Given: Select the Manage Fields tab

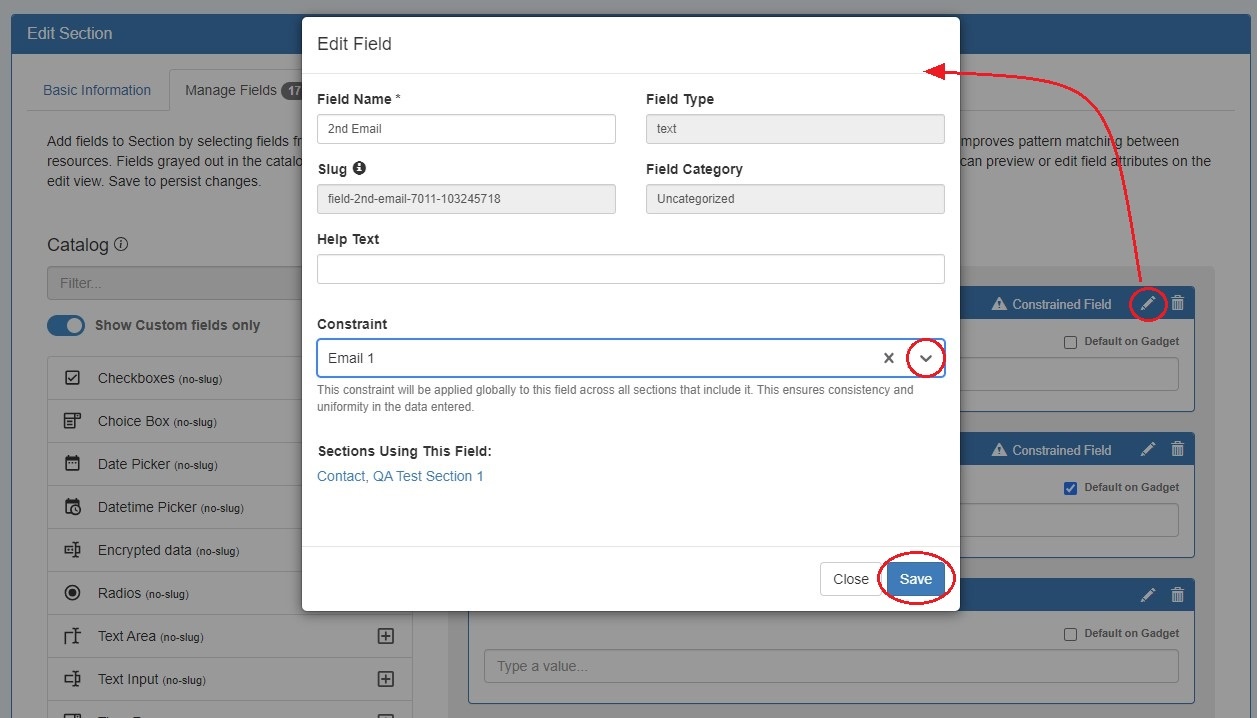Looking at the screenshot, I should [x=231, y=90].
